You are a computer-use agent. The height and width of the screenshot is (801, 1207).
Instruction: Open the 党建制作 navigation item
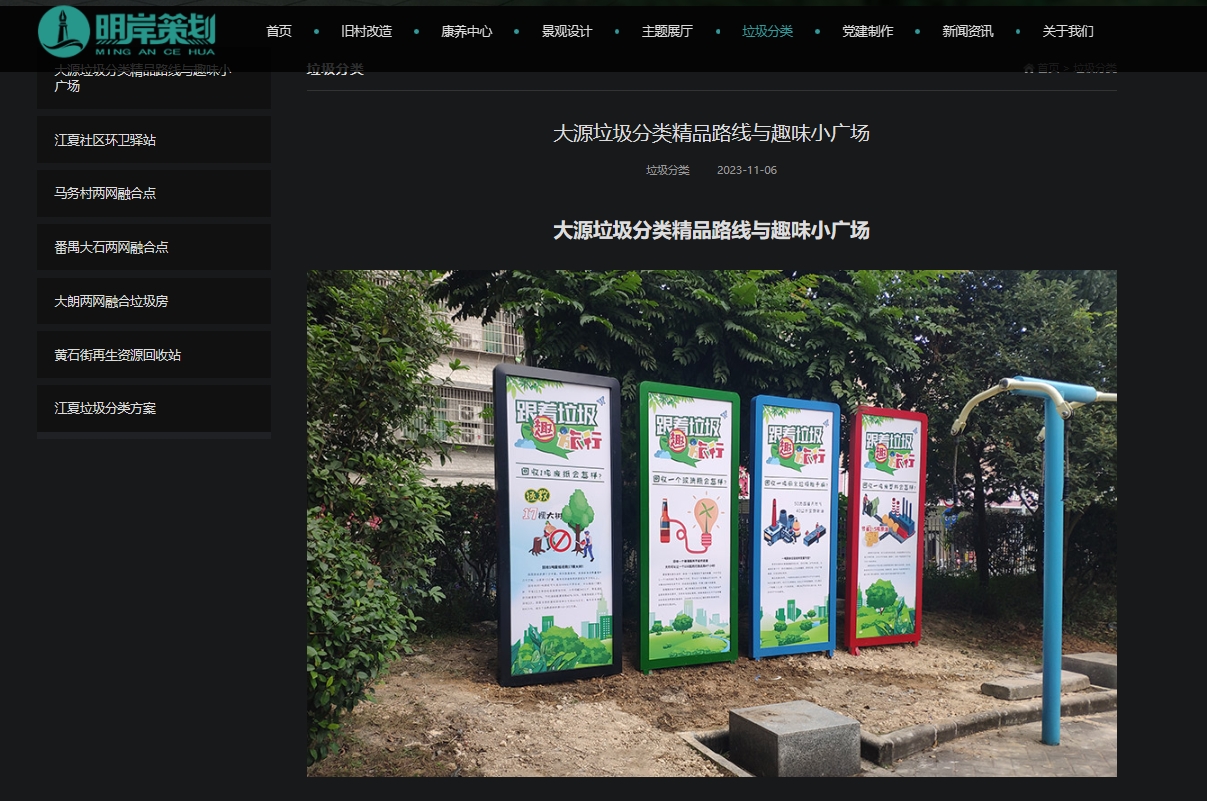point(867,31)
